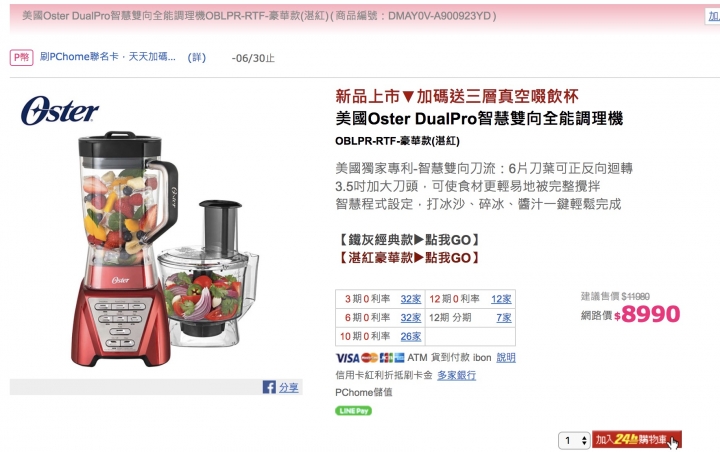Open 鐵灰經典款 點我GO link

[409, 240]
